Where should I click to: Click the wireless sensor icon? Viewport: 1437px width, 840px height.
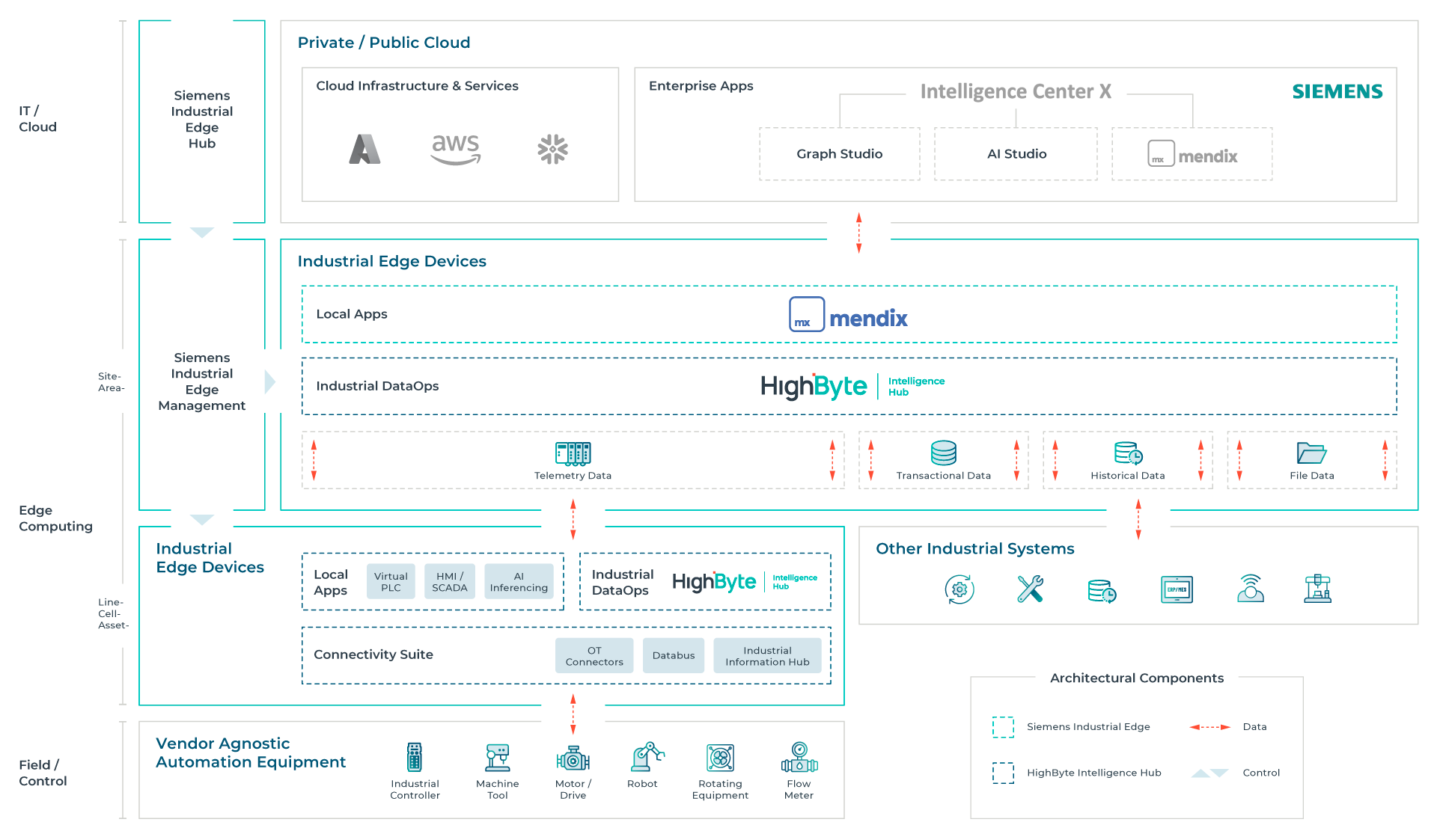[x=1251, y=589]
